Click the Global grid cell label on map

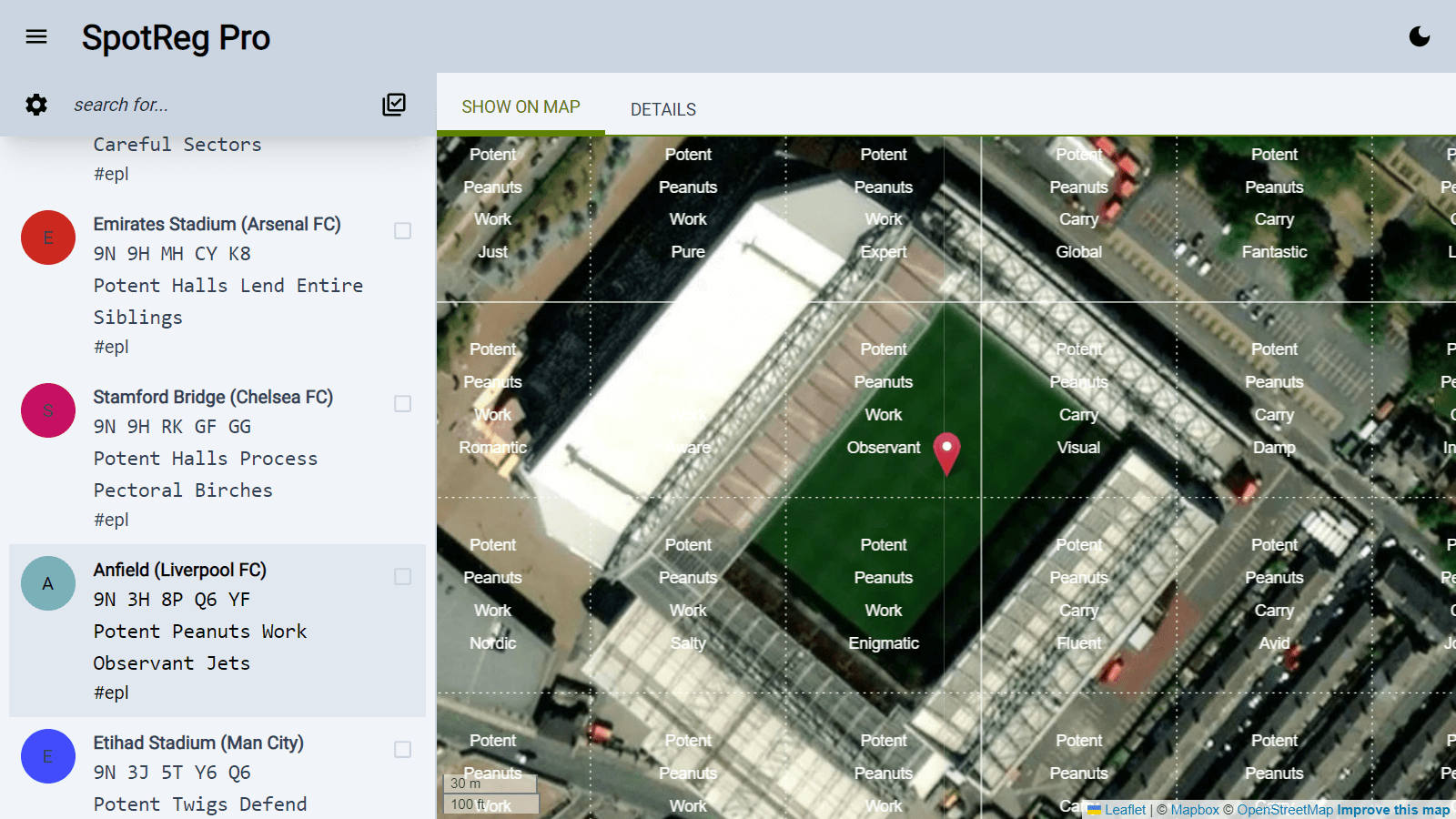[x=1078, y=252]
